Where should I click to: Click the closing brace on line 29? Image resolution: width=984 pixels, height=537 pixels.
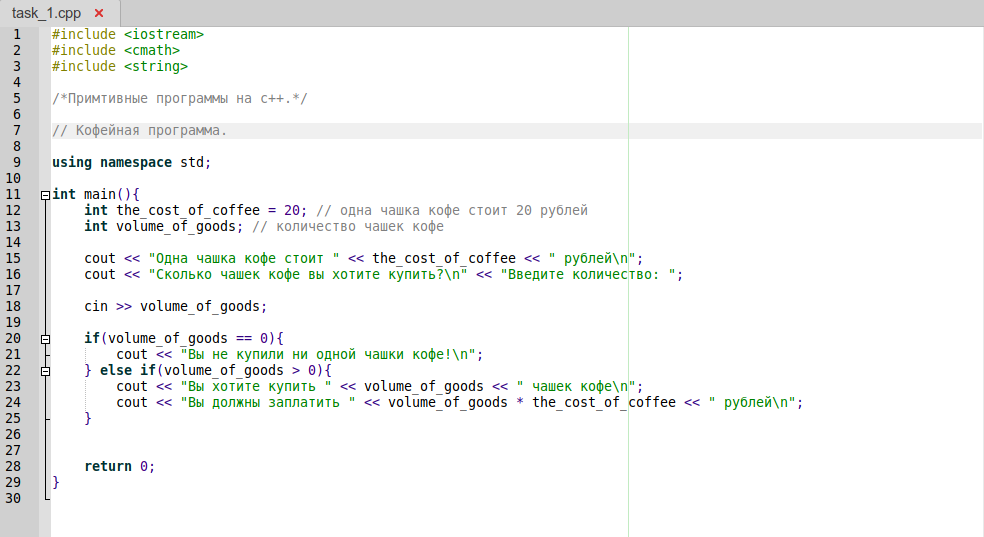(x=56, y=482)
